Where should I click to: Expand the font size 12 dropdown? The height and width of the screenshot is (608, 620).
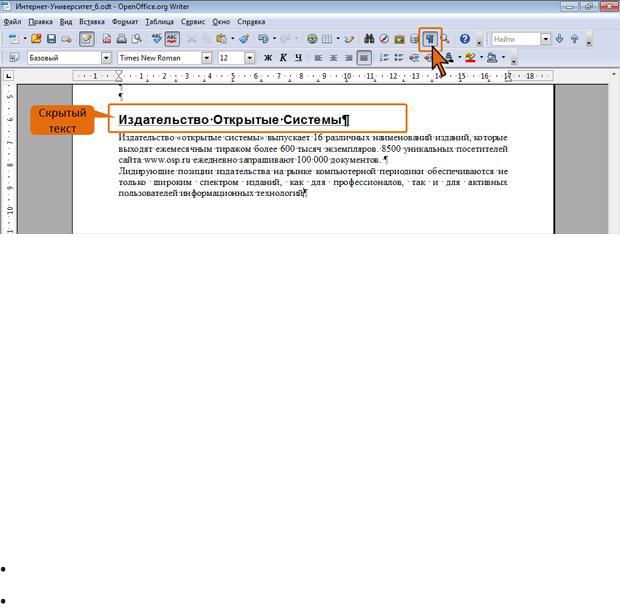(x=250, y=58)
